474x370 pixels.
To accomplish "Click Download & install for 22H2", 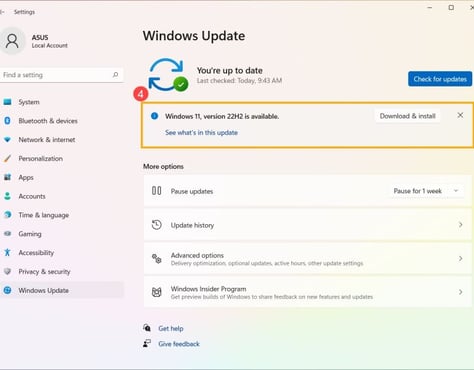I will (407, 116).
